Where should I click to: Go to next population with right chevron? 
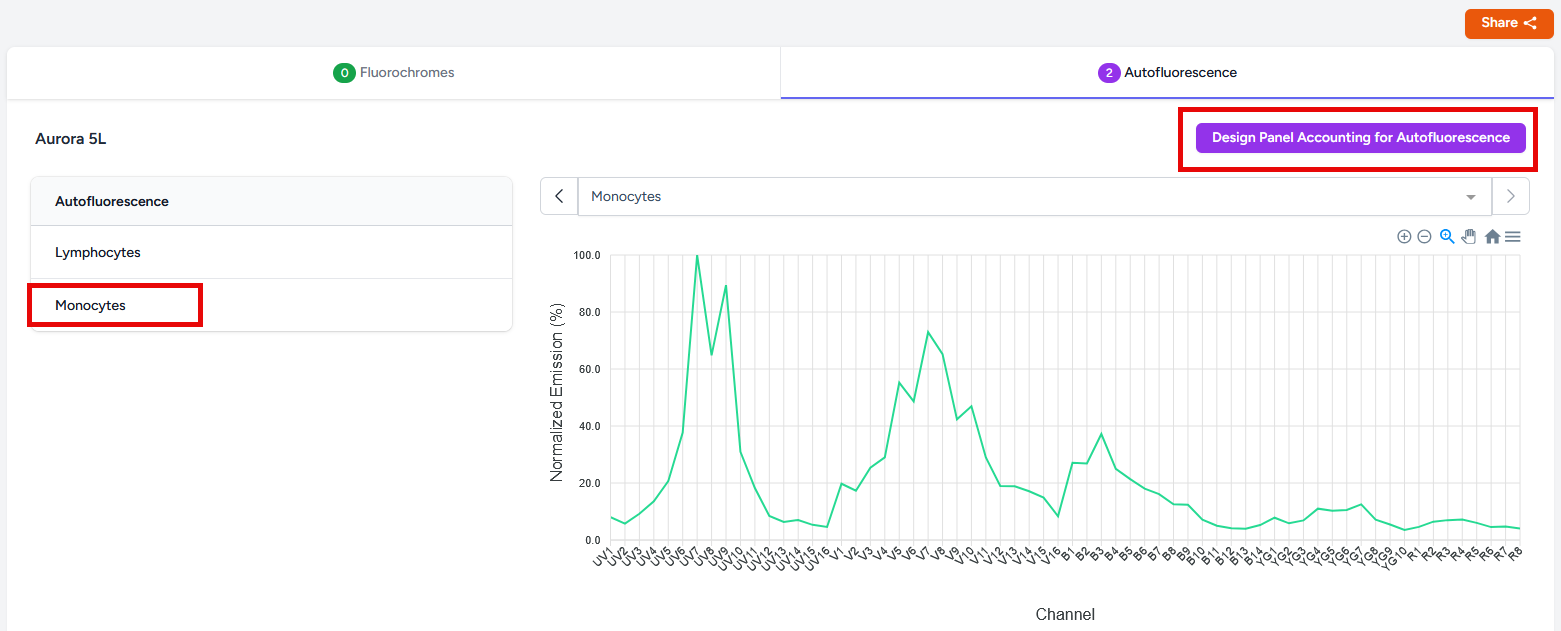coord(1510,196)
